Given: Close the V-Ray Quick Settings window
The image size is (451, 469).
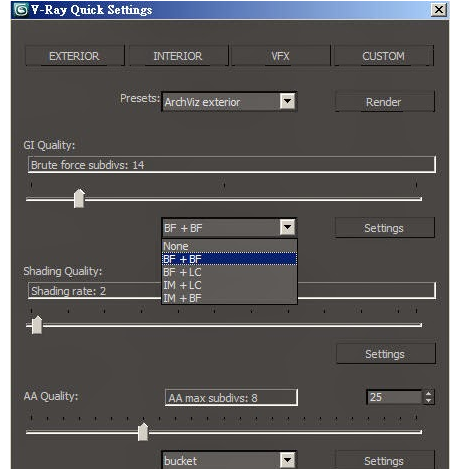Looking at the screenshot, I should 439,10.
